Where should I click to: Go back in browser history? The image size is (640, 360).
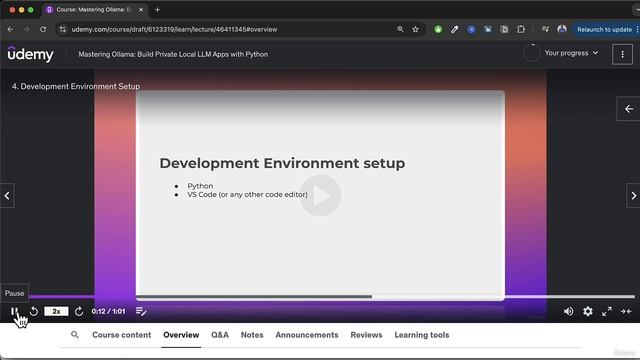click(x=10, y=29)
